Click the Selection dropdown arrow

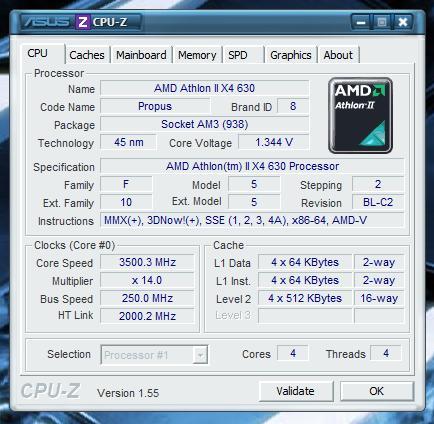[200, 355]
